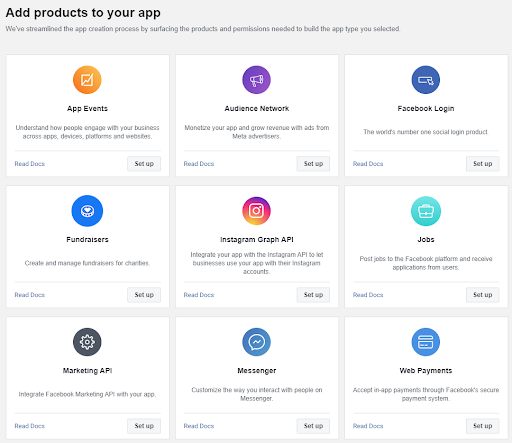
Task: Open Read Docs for Facebook Login
Action: coord(368,164)
